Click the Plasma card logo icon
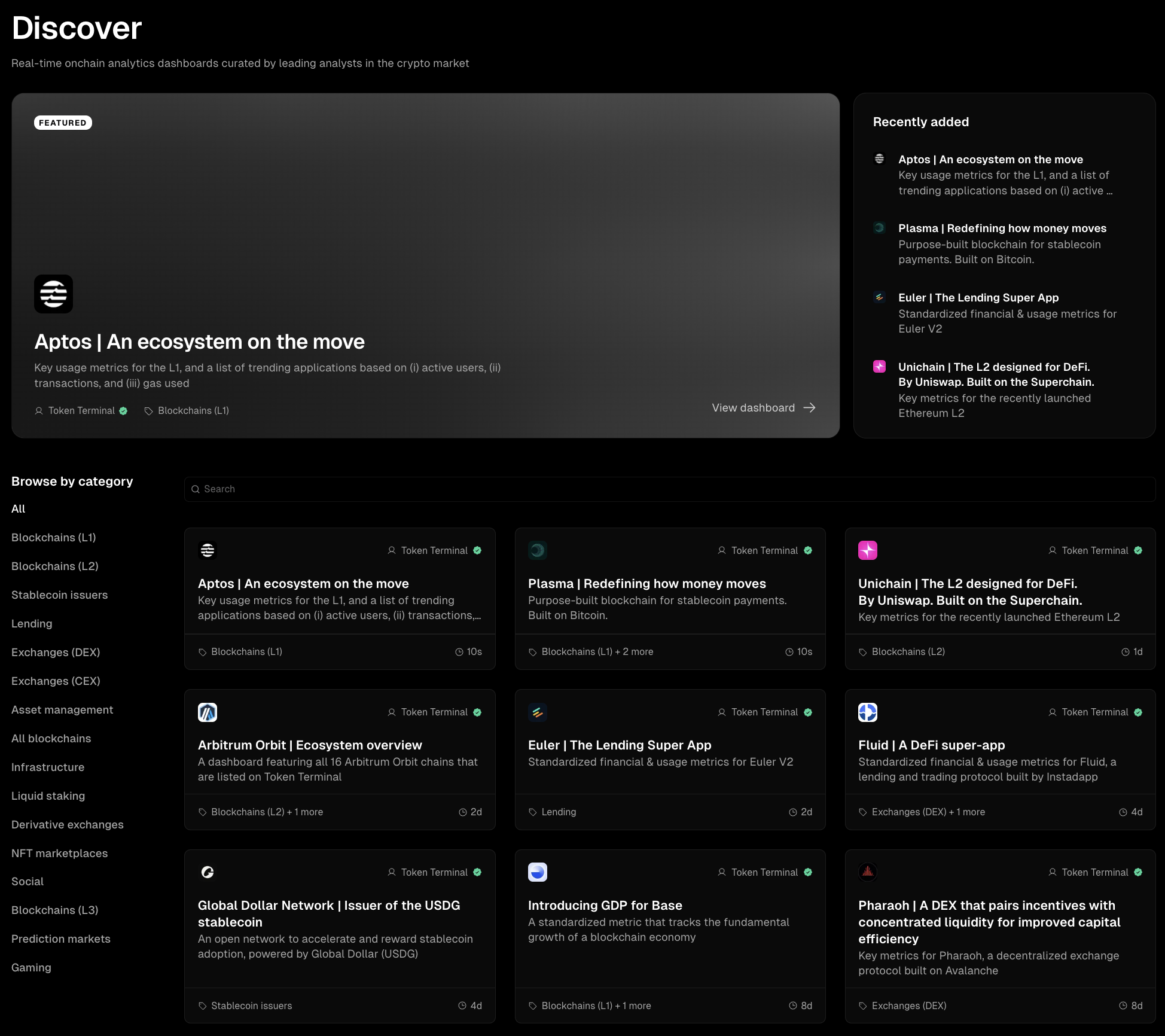 coord(538,550)
